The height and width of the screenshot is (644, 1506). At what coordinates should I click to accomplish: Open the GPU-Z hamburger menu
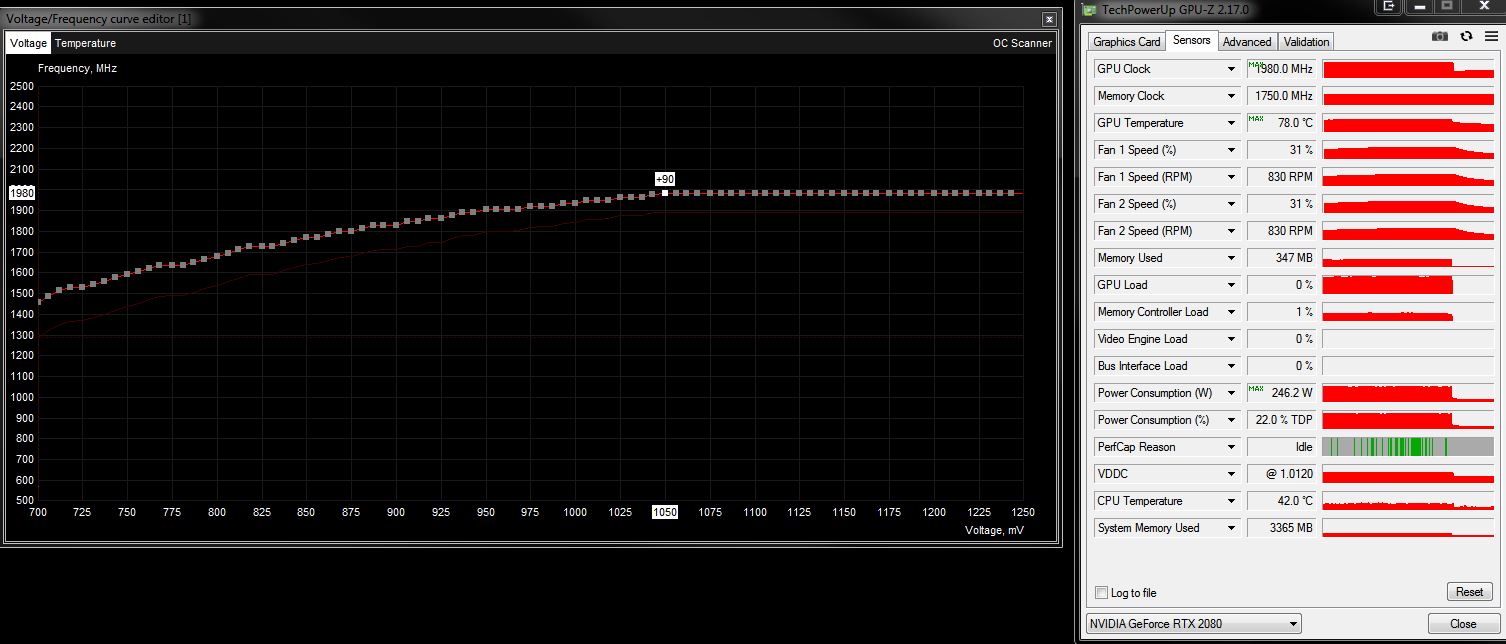point(1491,36)
